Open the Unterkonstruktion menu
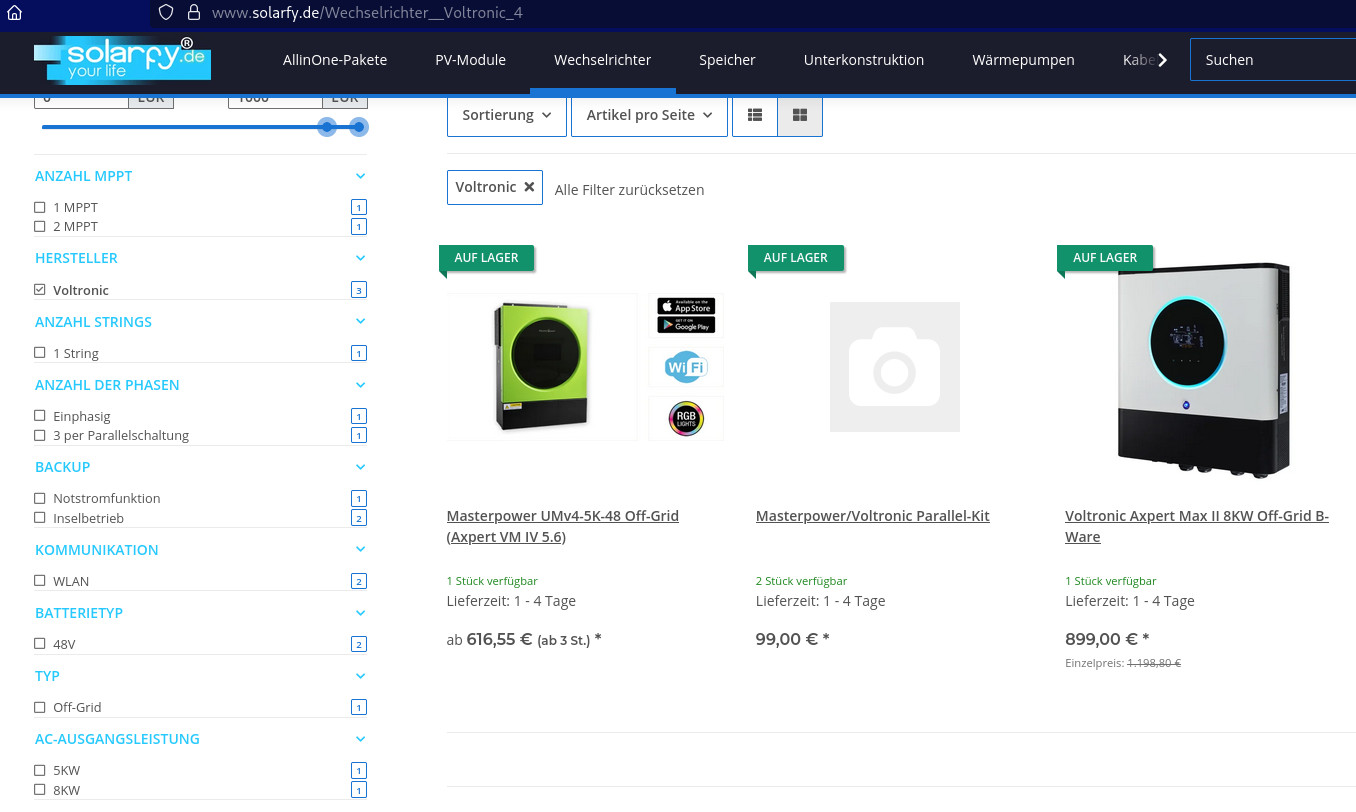Image resolution: width=1356 pixels, height=812 pixels. click(864, 60)
